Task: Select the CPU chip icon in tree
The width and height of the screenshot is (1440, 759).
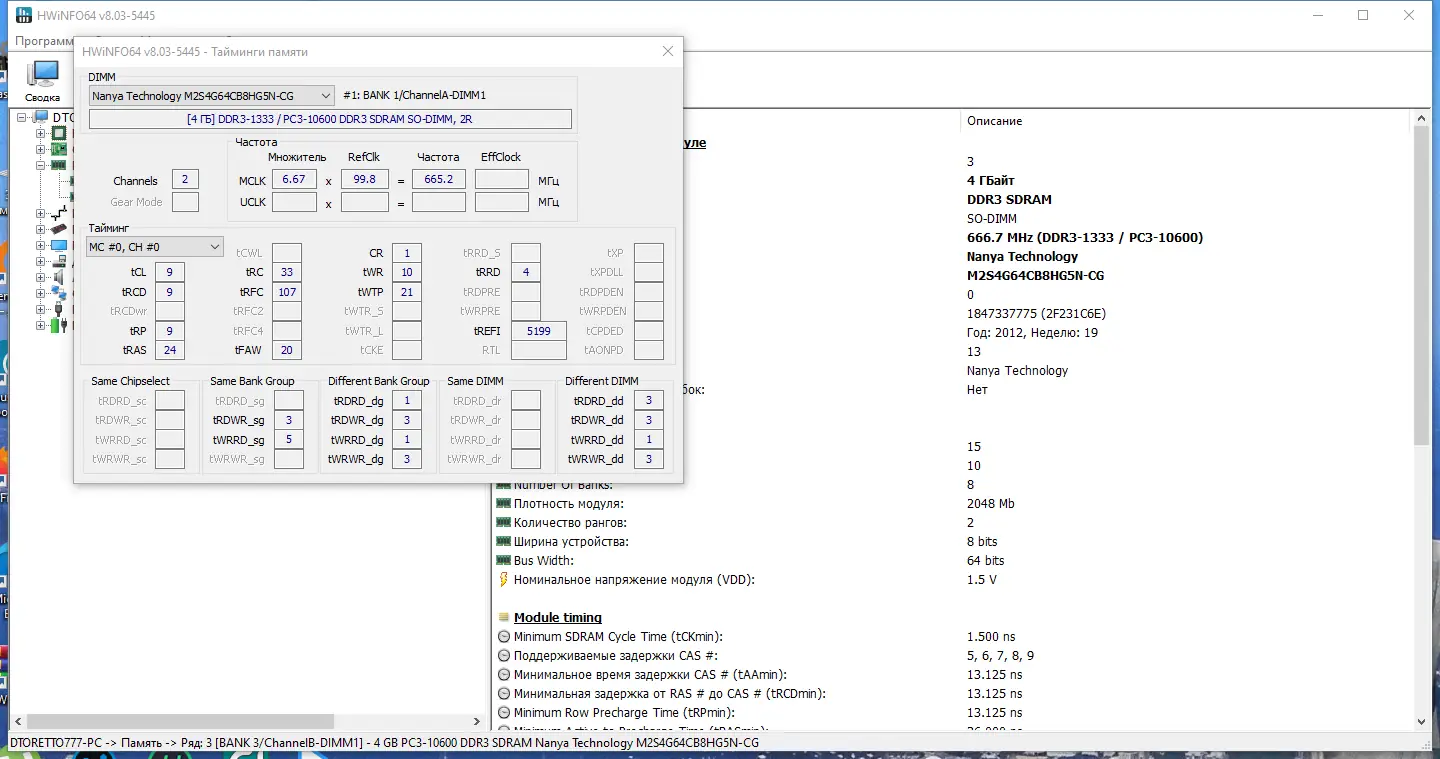Action: tap(59, 133)
